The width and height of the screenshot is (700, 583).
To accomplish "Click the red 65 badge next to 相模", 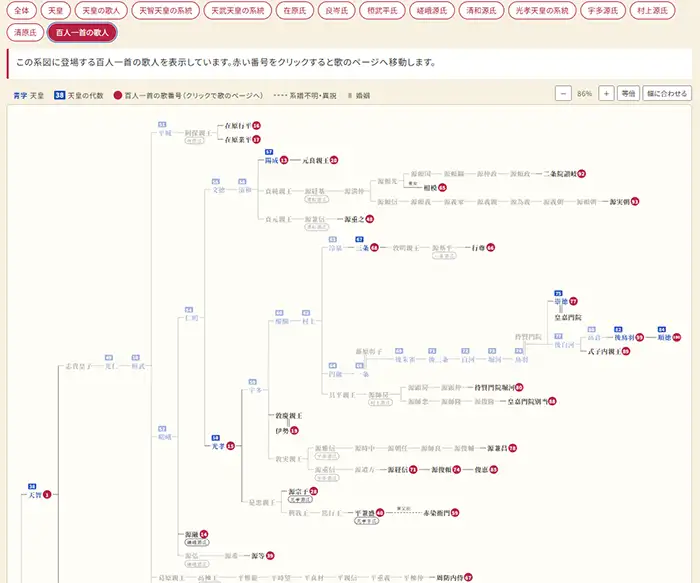I will 442,187.
